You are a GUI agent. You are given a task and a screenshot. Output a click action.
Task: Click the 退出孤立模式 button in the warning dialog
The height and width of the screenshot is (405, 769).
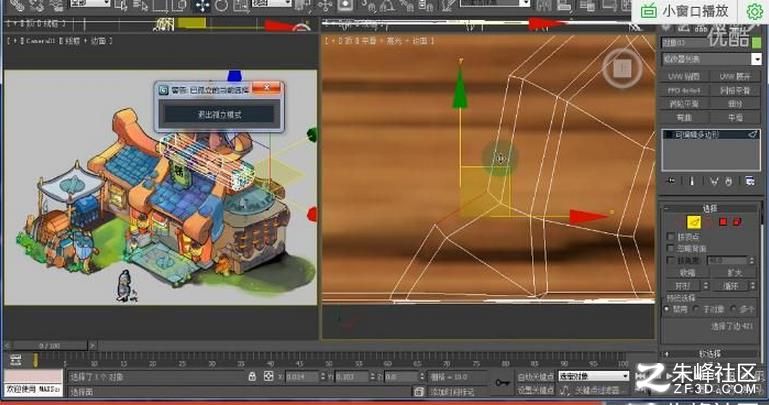219,114
